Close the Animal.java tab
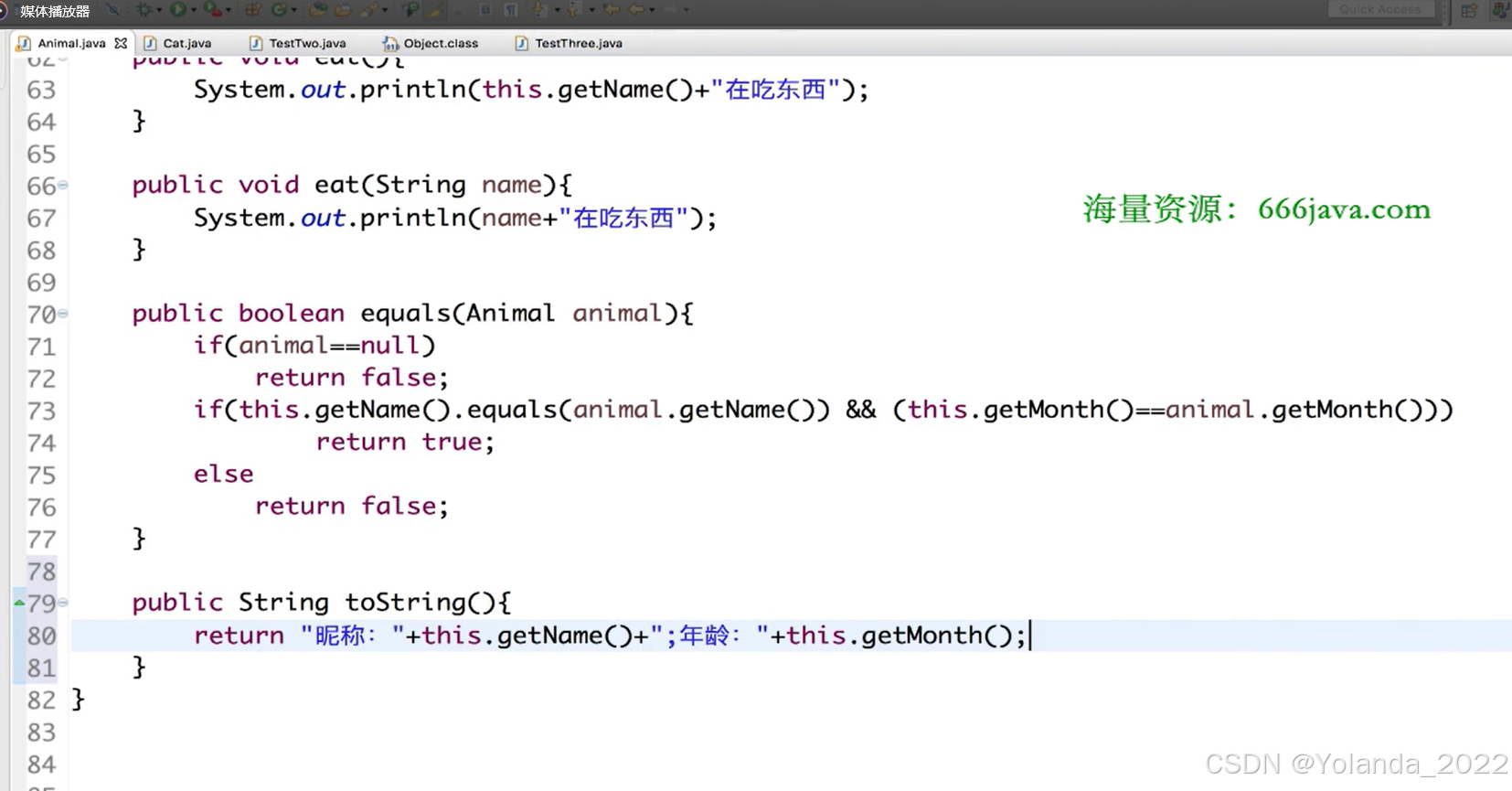This screenshot has width=1512, height=791. [x=121, y=43]
